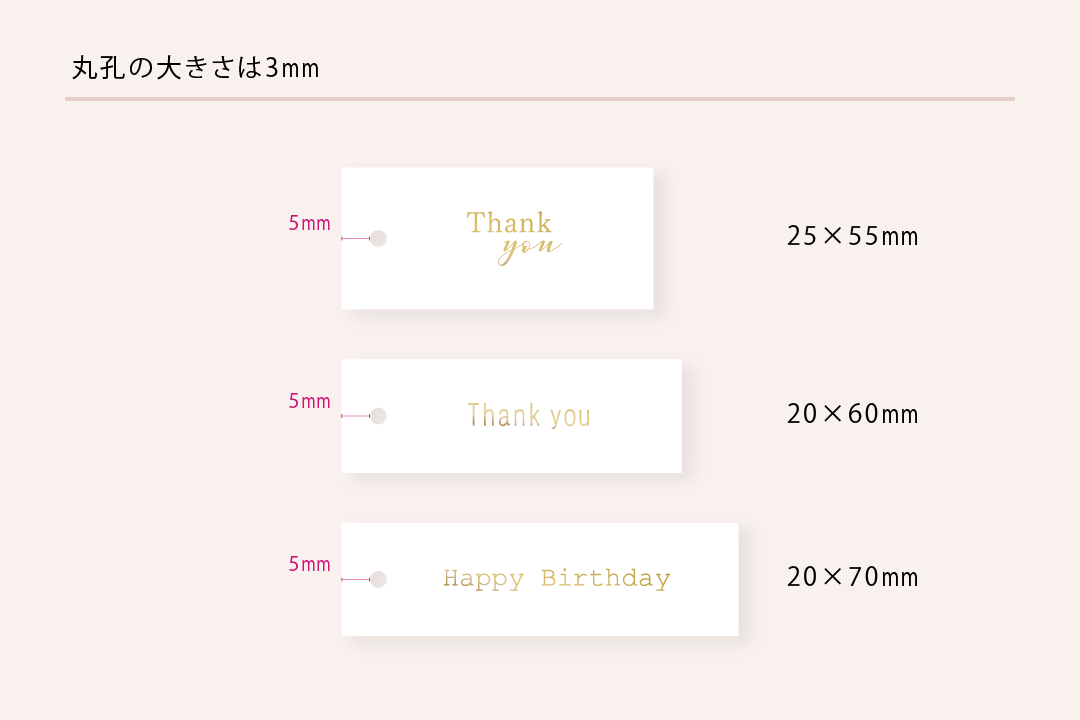The image size is (1080, 720).
Task: Click the gold 'Happy Birthday' text
Action: (x=557, y=579)
